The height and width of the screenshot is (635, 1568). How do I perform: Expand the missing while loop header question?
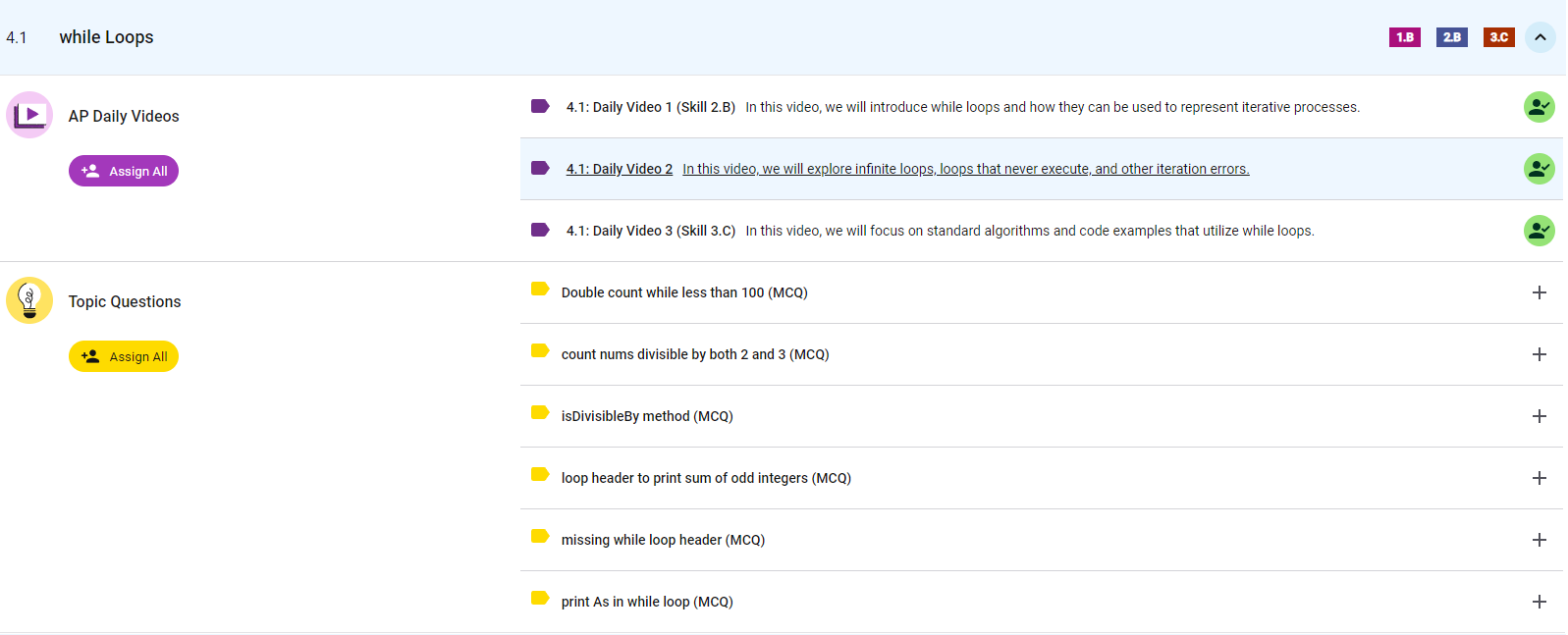pos(1539,540)
